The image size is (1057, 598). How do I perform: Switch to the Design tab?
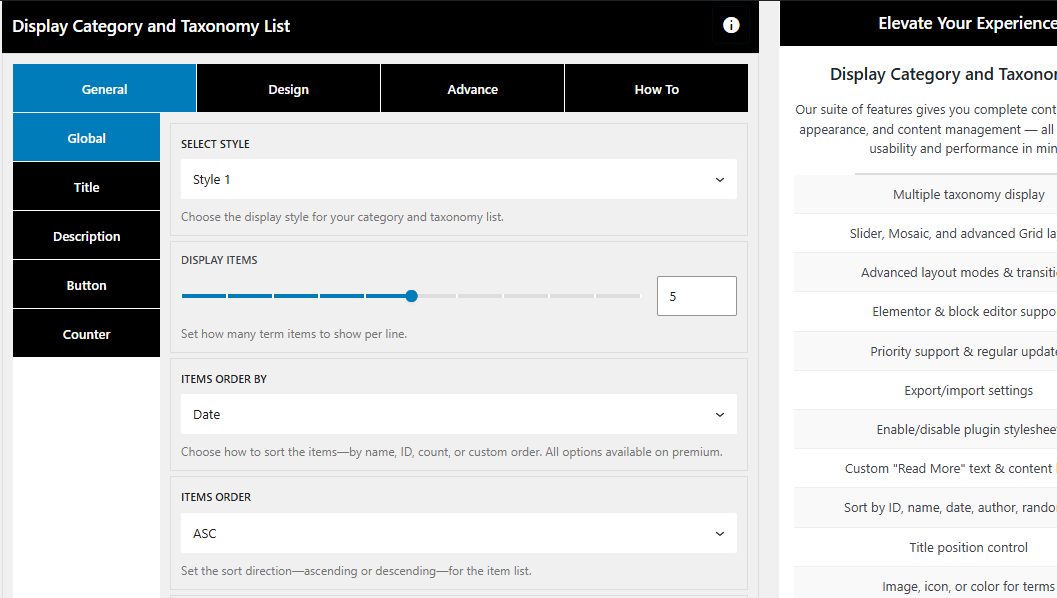pos(288,89)
